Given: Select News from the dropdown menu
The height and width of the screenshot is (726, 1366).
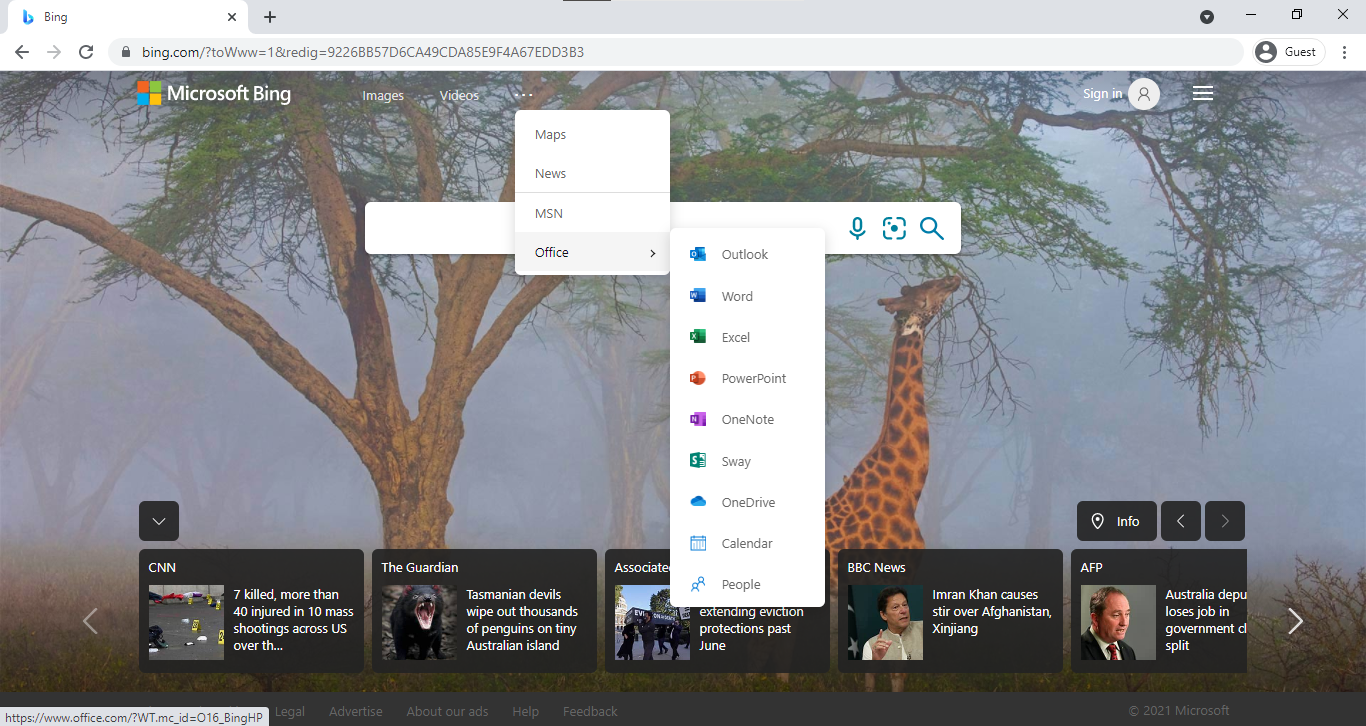Looking at the screenshot, I should (x=592, y=173).
